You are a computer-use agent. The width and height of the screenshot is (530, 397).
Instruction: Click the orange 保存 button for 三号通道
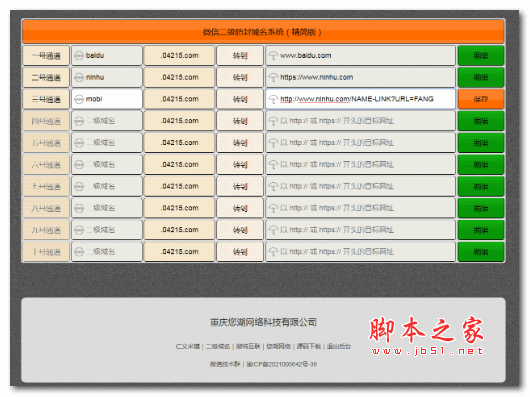(481, 99)
